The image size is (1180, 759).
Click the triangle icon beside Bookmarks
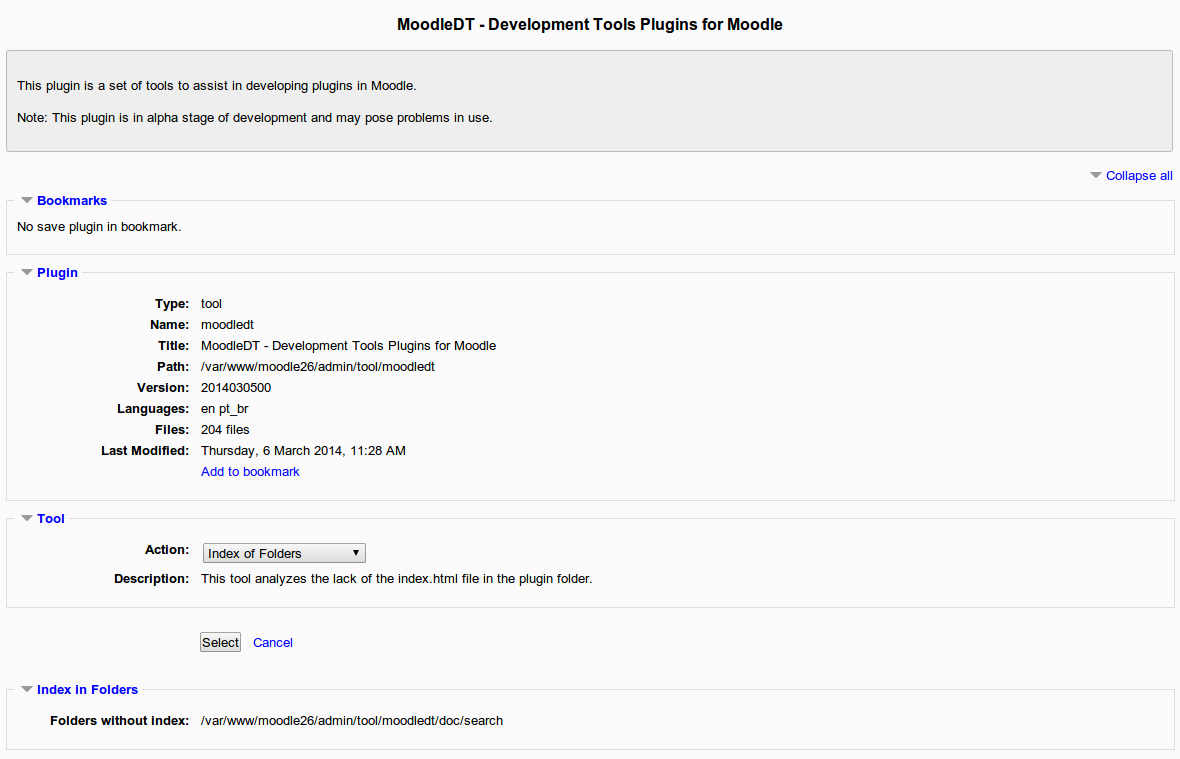(26, 200)
